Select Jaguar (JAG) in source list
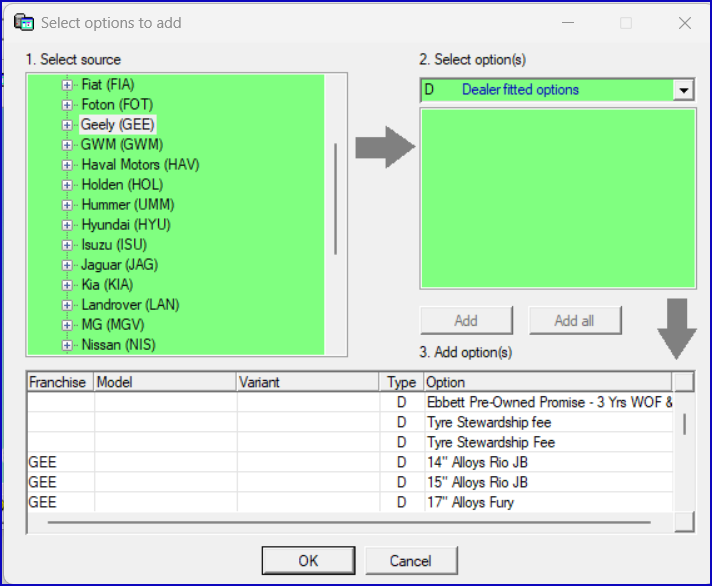 point(119,265)
